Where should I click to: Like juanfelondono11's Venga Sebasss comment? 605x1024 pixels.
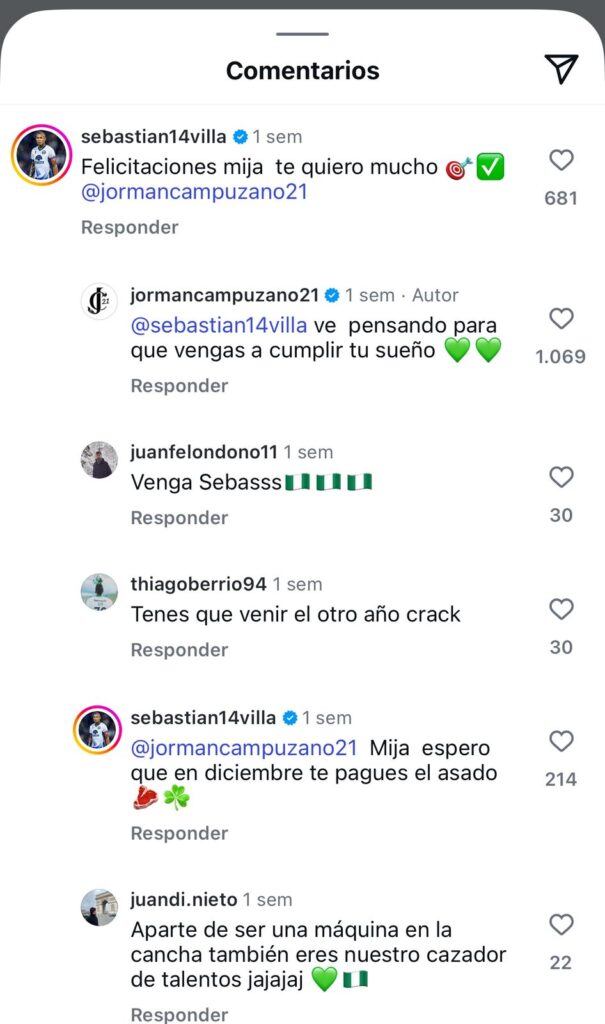561,477
